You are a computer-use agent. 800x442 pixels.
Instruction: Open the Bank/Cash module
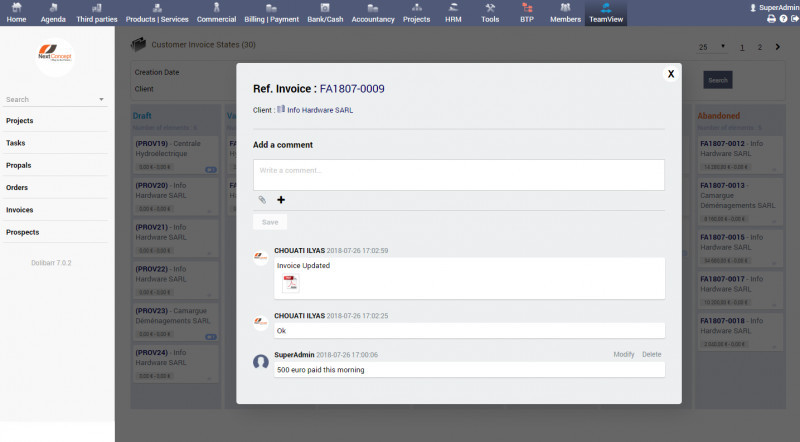click(x=325, y=13)
